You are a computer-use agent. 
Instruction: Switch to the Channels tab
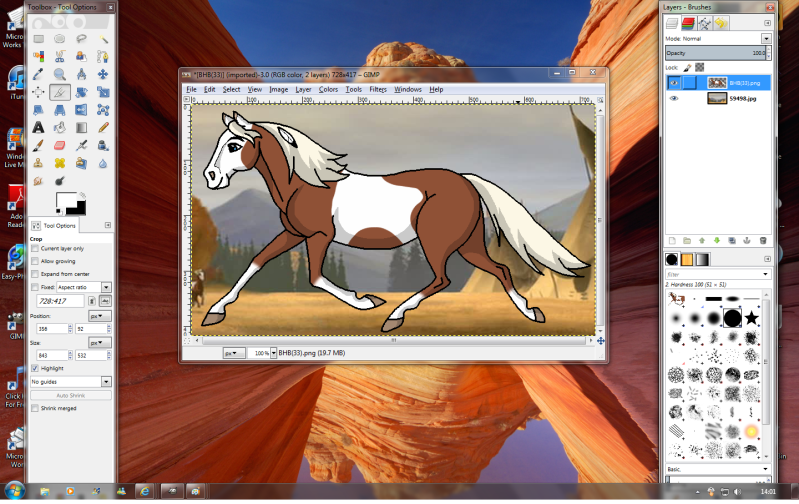click(688, 23)
